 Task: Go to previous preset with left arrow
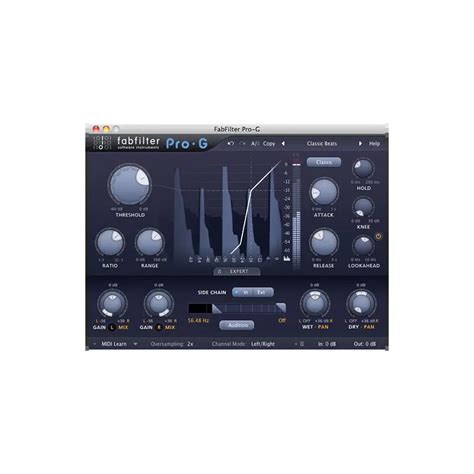pyautogui.click(x=283, y=143)
